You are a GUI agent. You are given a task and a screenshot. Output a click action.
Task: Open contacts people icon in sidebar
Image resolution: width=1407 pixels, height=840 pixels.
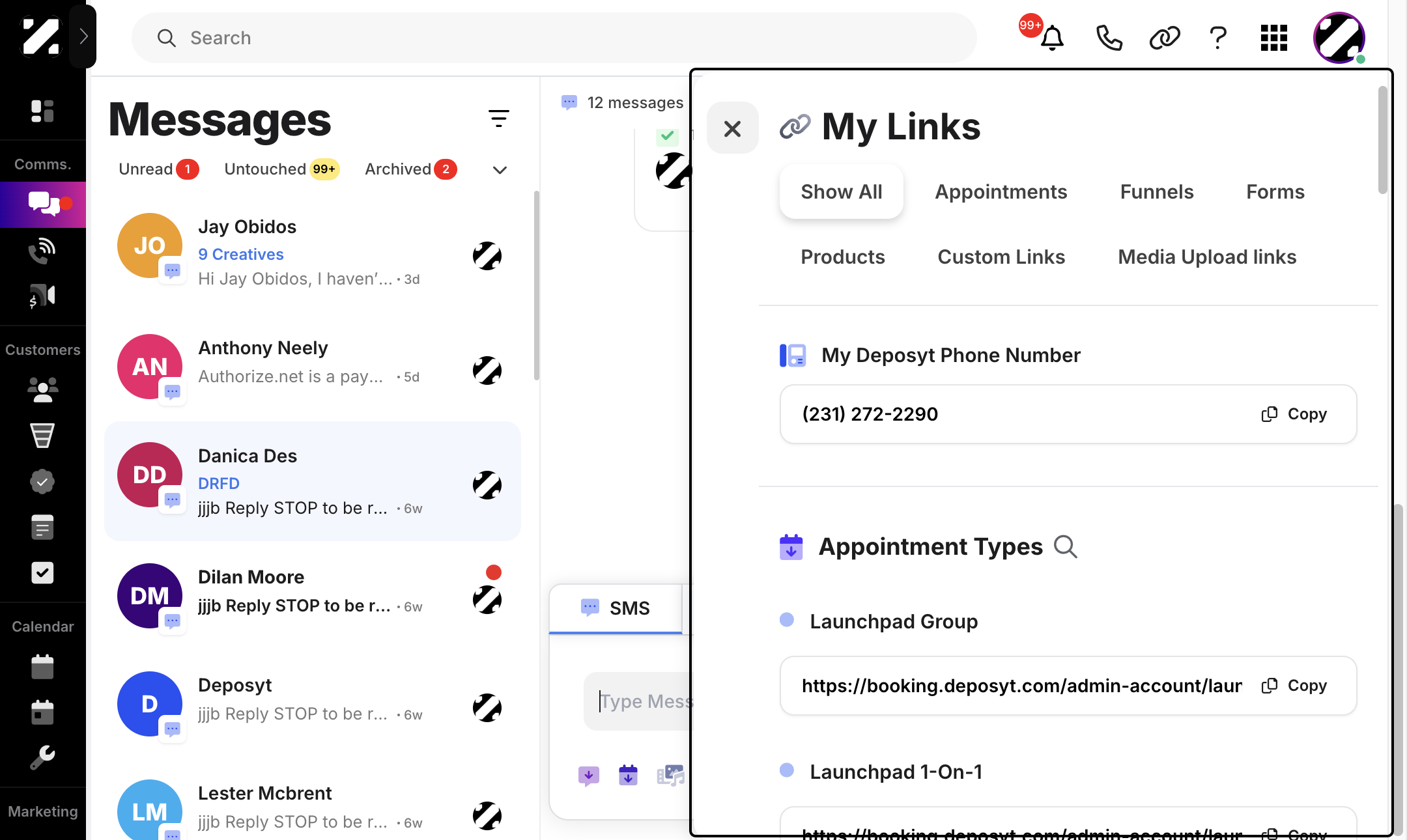point(42,389)
